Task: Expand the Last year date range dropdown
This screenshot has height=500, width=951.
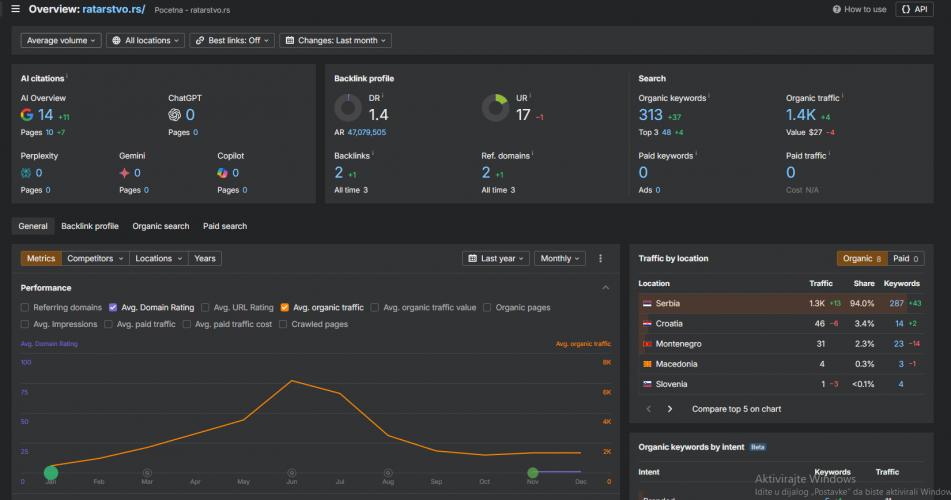Action: coord(496,258)
